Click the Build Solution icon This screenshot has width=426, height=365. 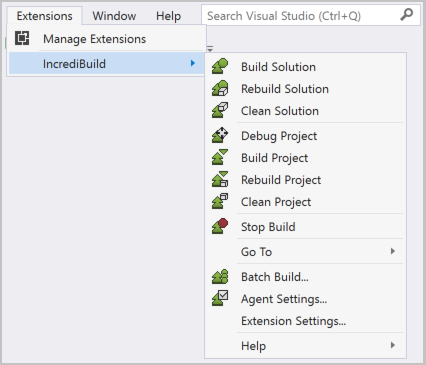coord(220,66)
